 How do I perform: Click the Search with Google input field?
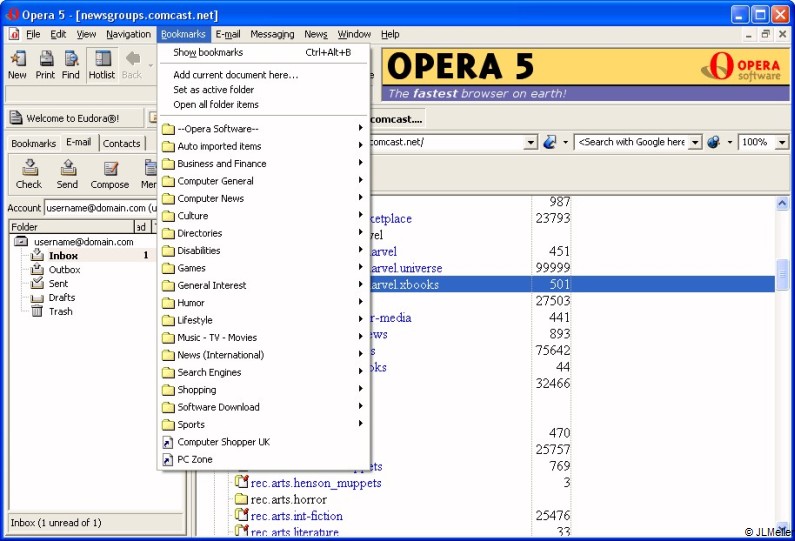[632, 142]
